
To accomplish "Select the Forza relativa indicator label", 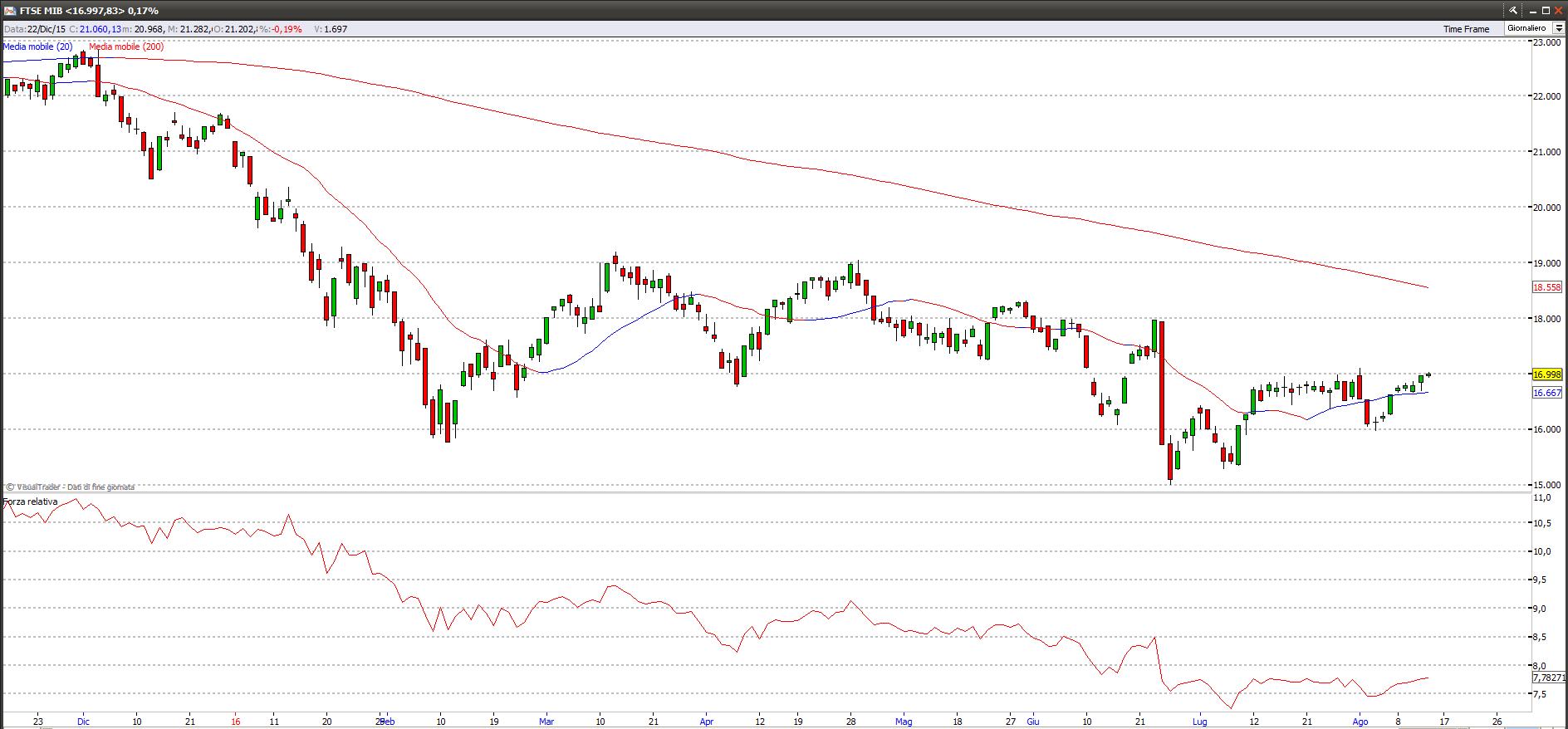I will coord(31,501).
